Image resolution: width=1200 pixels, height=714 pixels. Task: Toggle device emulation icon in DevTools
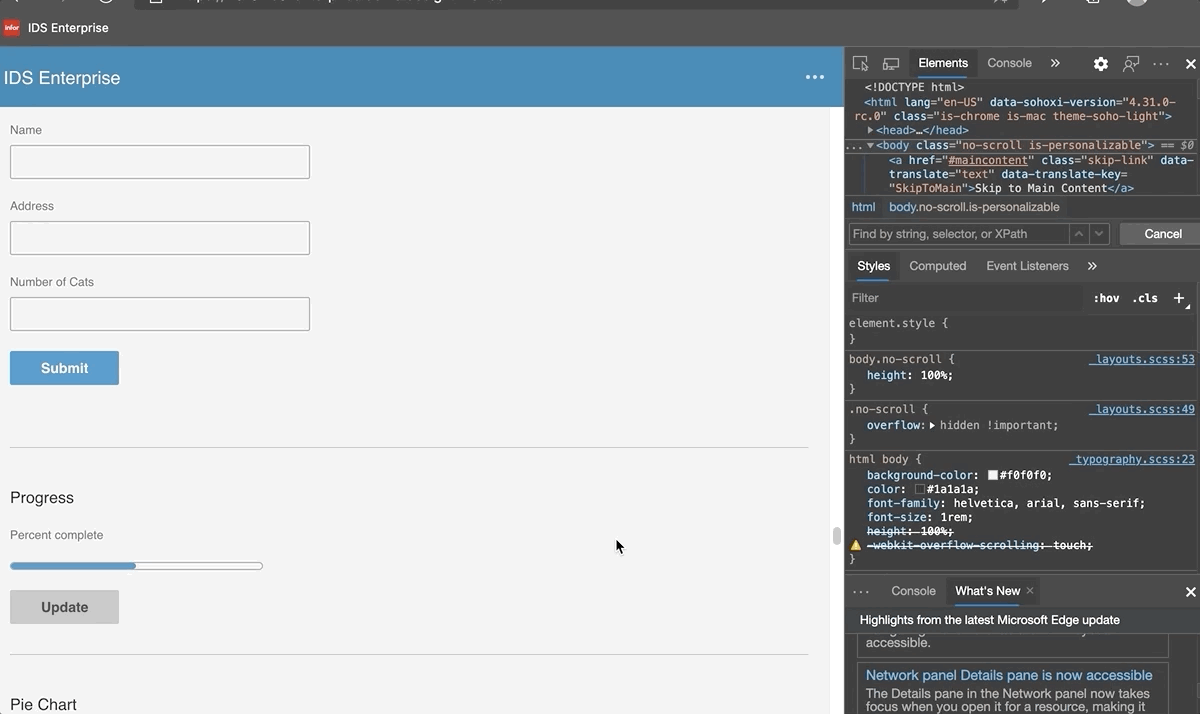click(x=891, y=63)
